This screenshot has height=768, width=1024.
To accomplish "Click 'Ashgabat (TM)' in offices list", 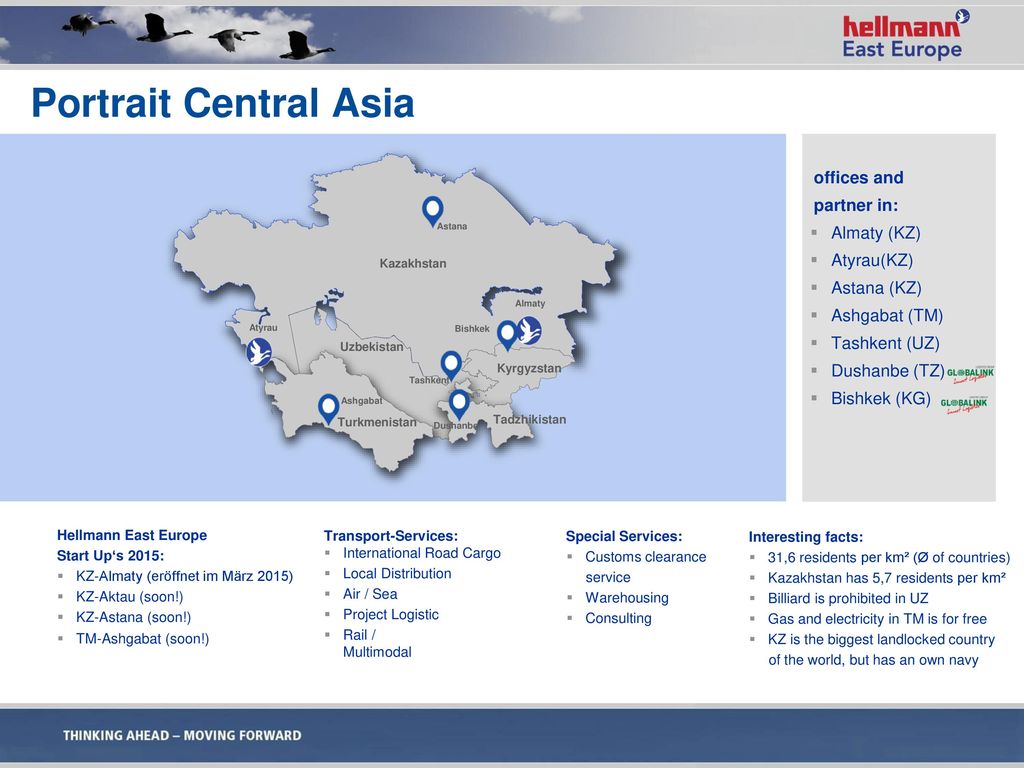I will coord(887,316).
